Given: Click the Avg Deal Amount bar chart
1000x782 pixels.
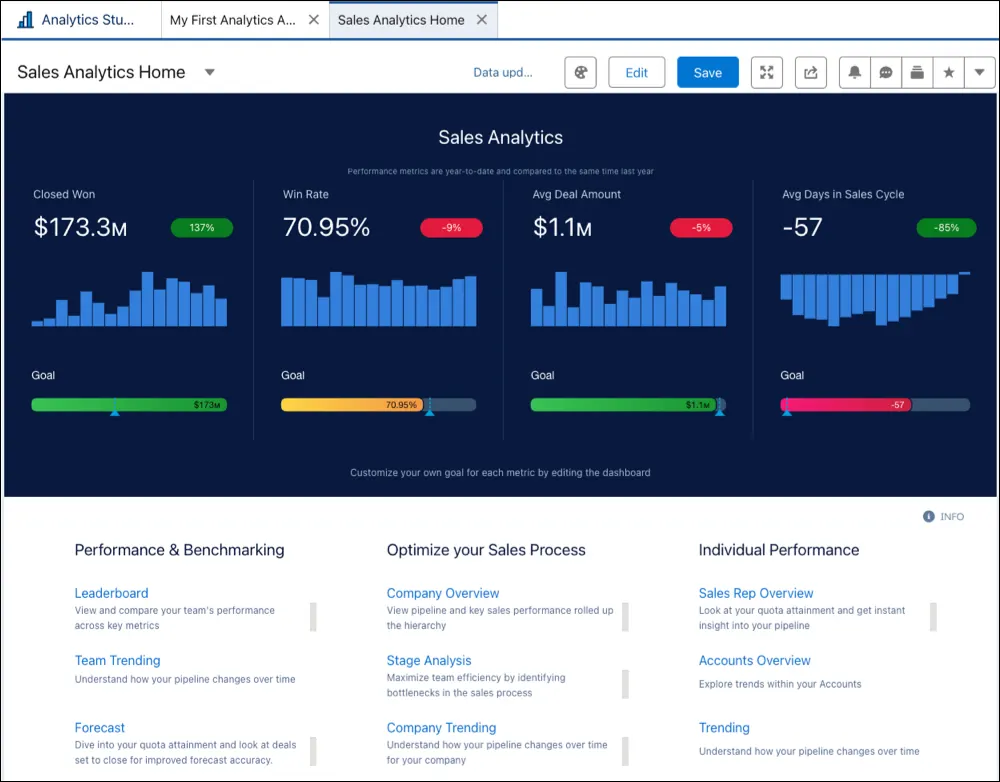Looking at the screenshot, I should coord(628,299).
